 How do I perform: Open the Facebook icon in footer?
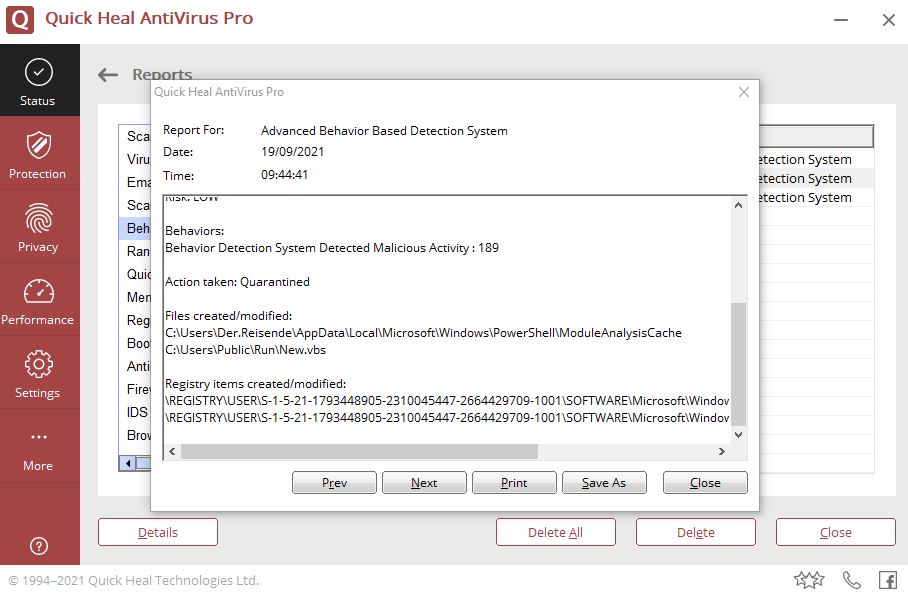[x=888, y=580]
